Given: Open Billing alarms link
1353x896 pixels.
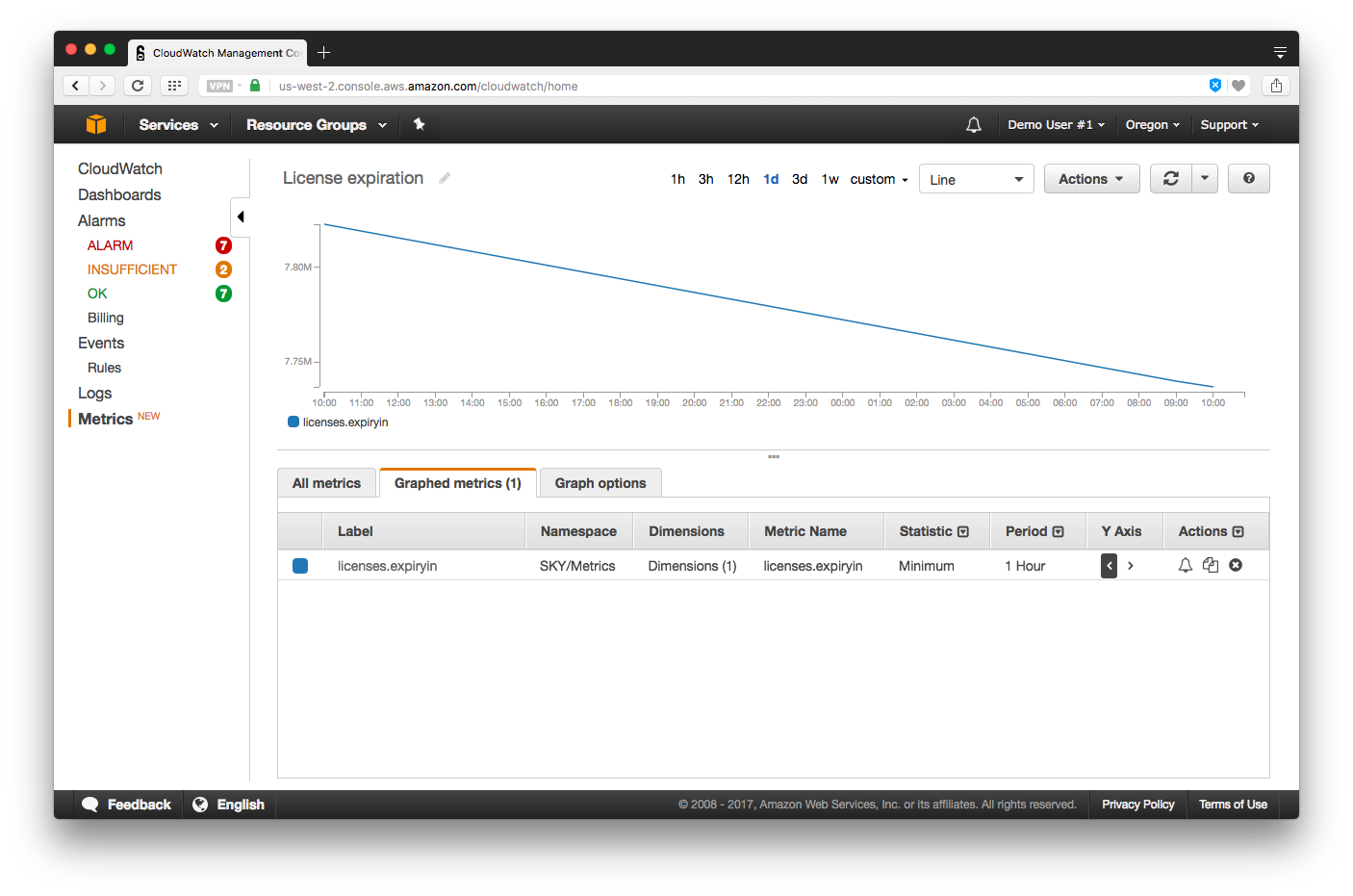Looking at the screenshot, I should (106, 318).
